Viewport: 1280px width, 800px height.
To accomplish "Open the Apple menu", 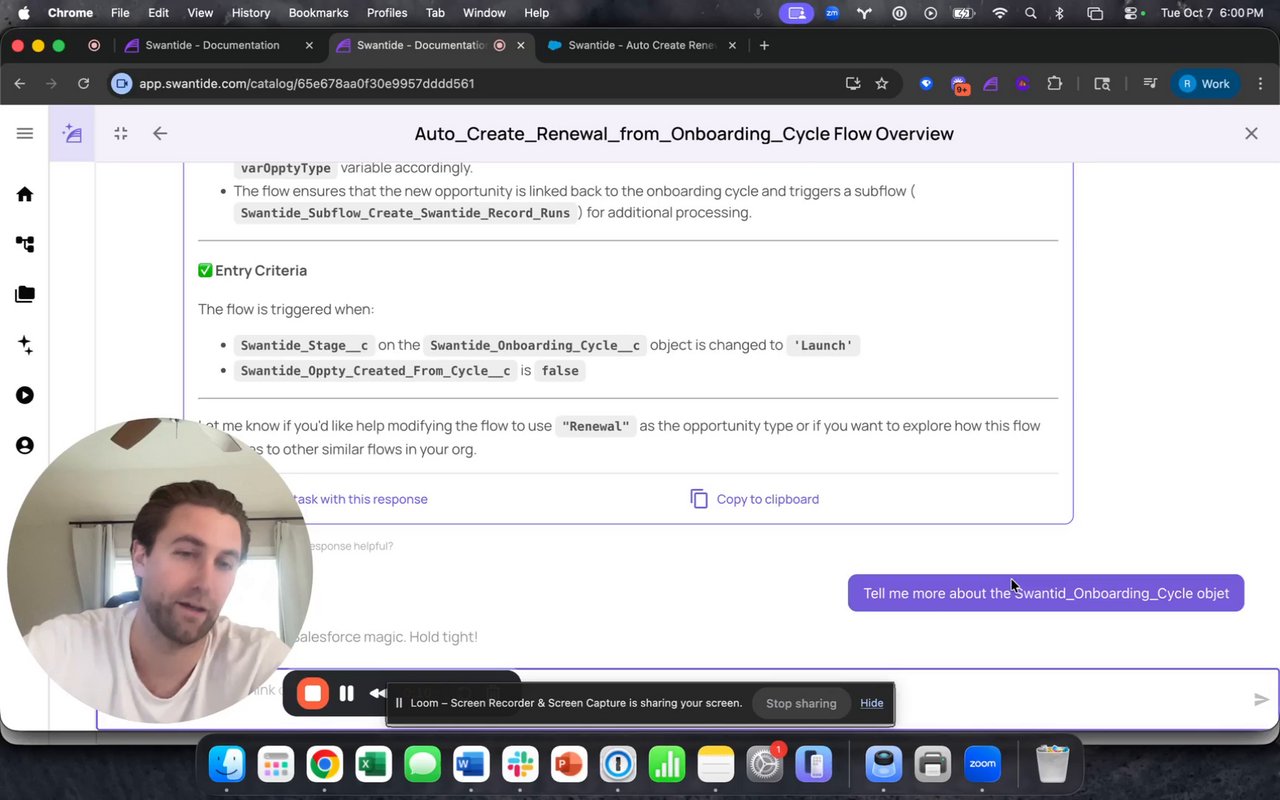I will pyautogui.click(x=23, y=13).
